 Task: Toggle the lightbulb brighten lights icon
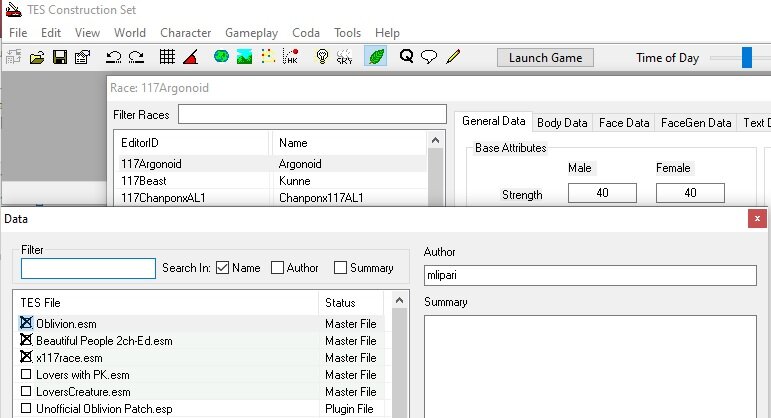[322, 57]
